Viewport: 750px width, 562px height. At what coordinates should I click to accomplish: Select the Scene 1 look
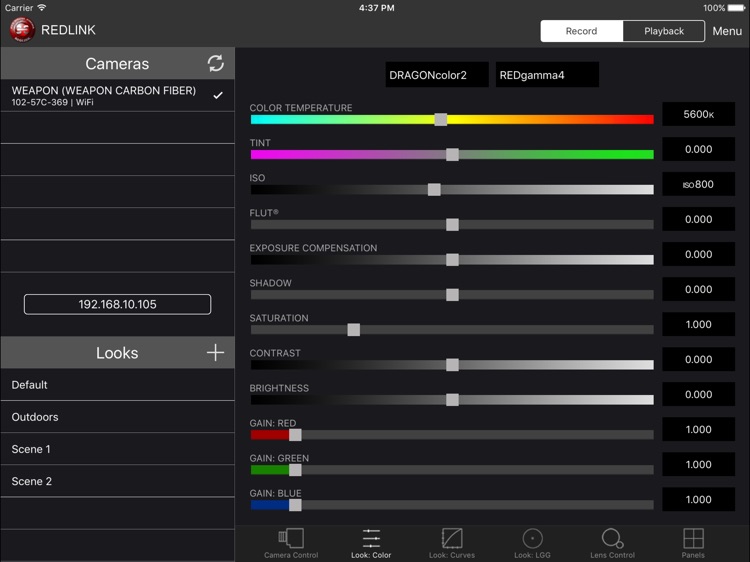pyautogui.click(x=117, y=449)
